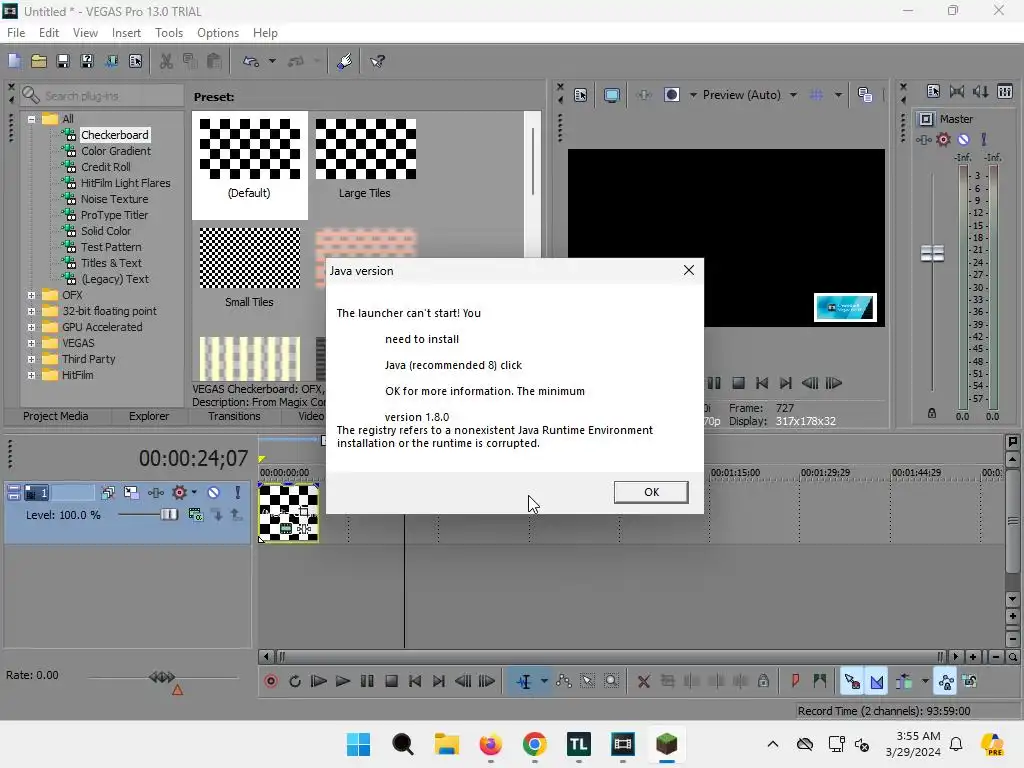Switch to the Transitions tab
1024x768 pixels.
tap(234, 416)
